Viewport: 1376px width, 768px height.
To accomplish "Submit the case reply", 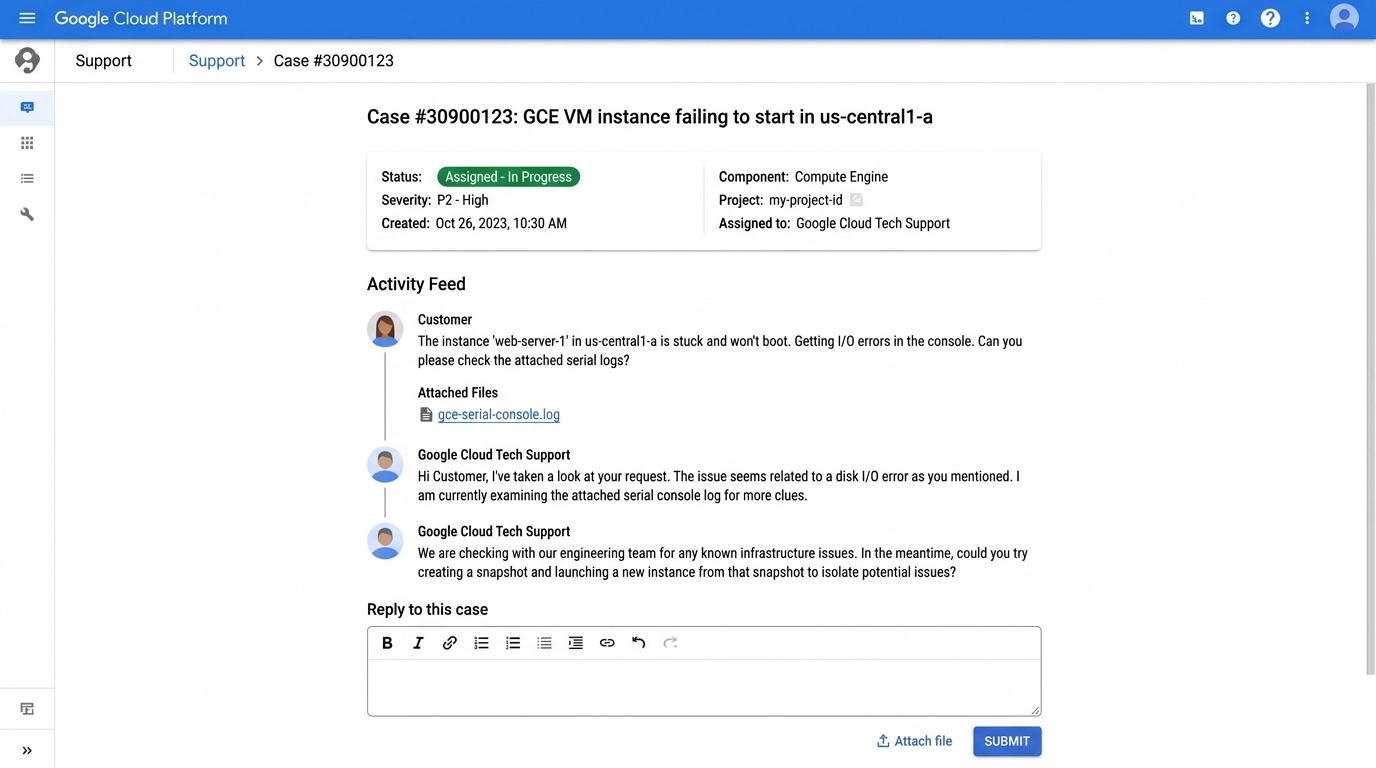I will coord(1007,741).
